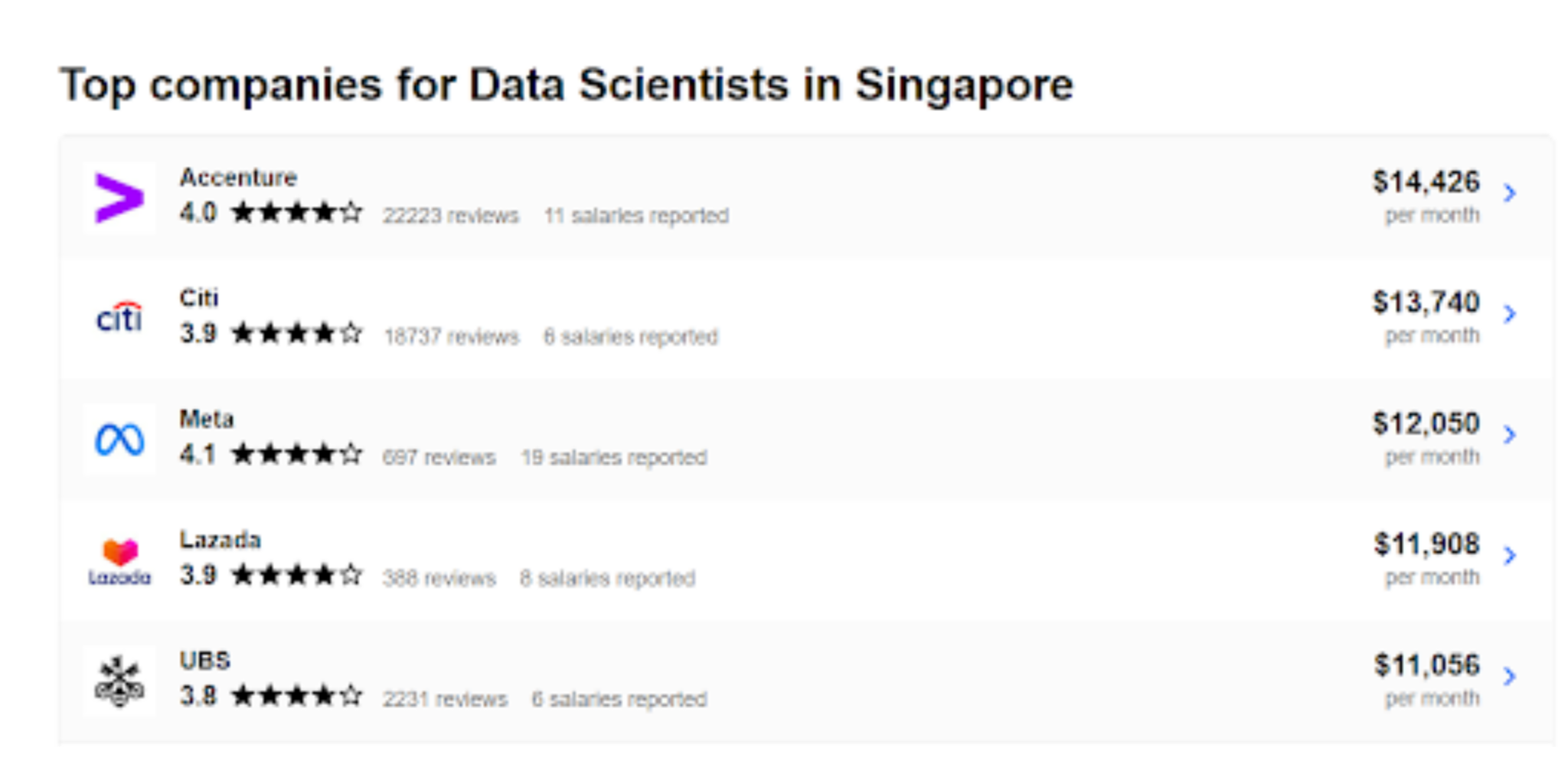This screenshot has width=1568, height=784.
Task: Open Citi's 18737 reviews link
Action: click(450, 337)
